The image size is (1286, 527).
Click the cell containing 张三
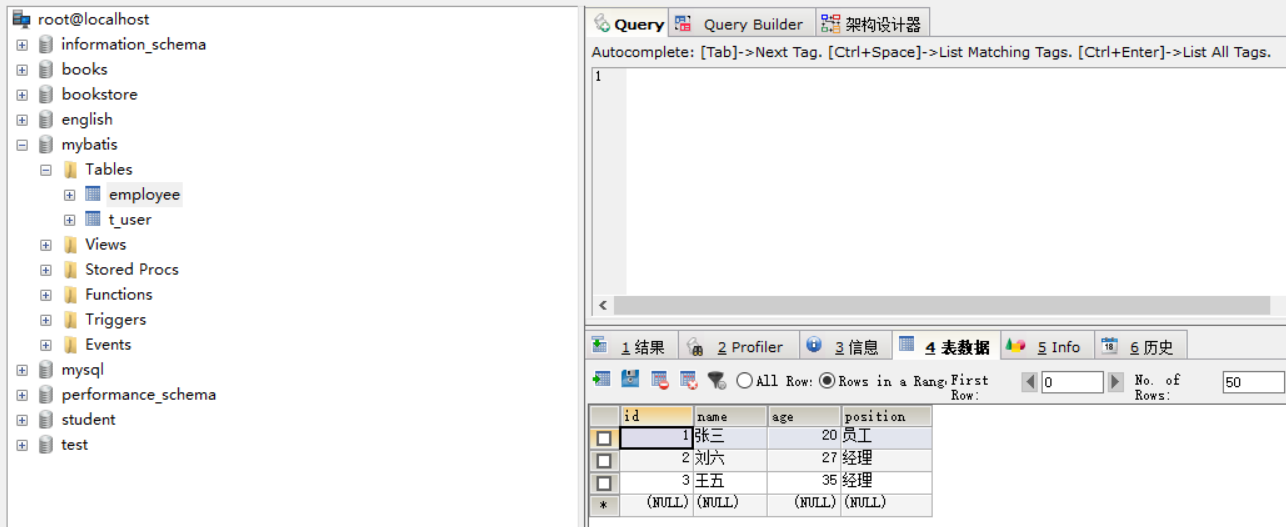730,437
